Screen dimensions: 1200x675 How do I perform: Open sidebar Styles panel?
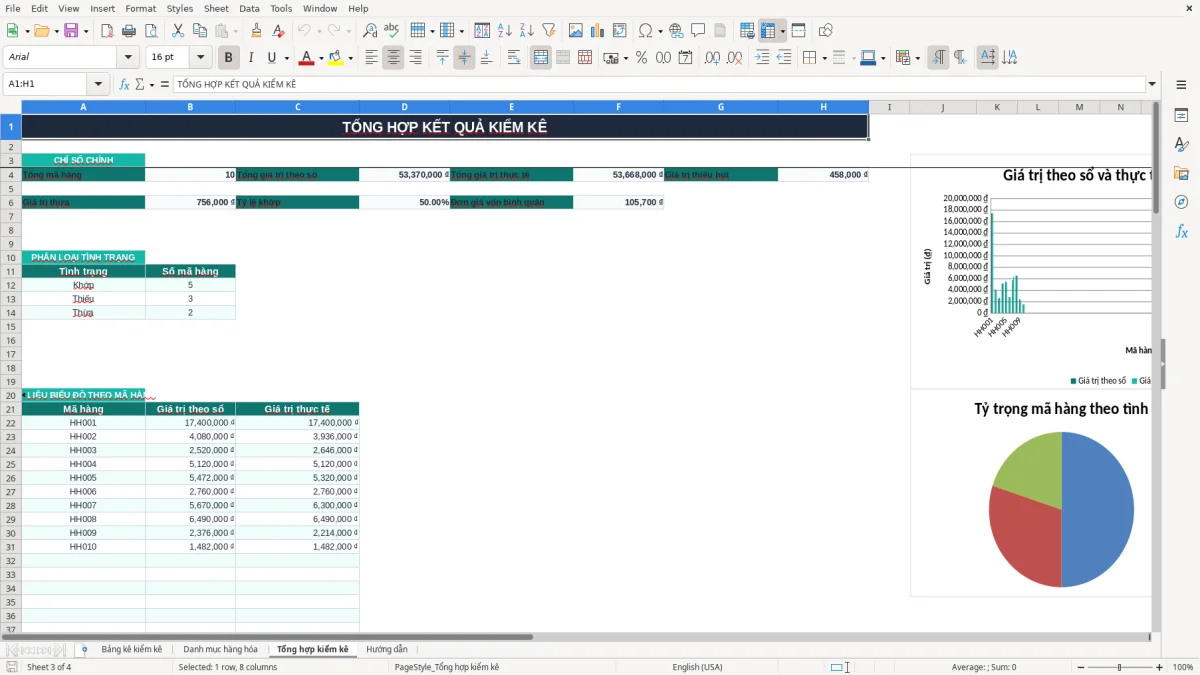click(x=1181, y=144)
